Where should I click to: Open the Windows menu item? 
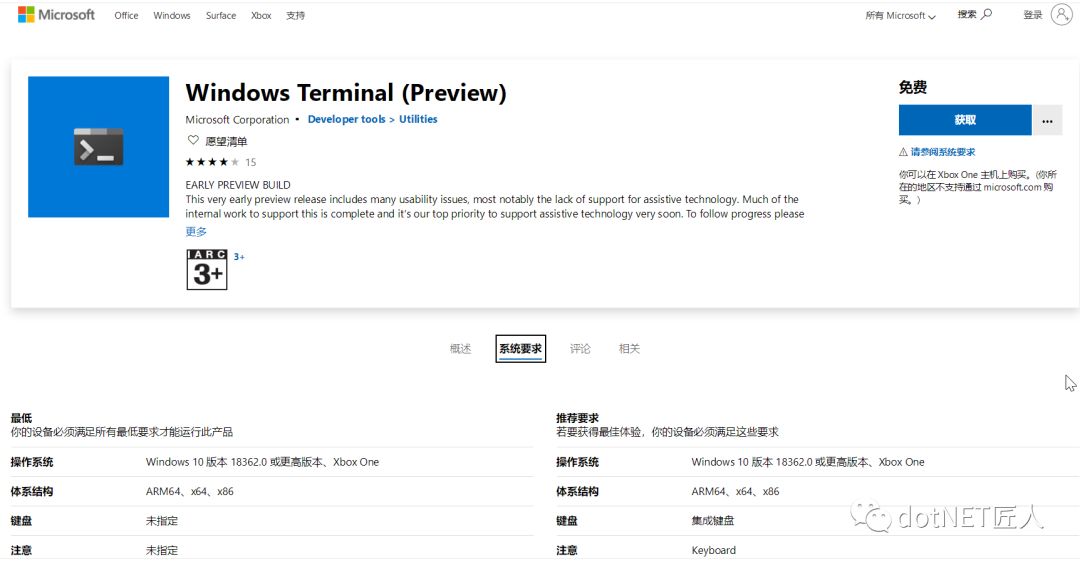click(x=172, y=15)
